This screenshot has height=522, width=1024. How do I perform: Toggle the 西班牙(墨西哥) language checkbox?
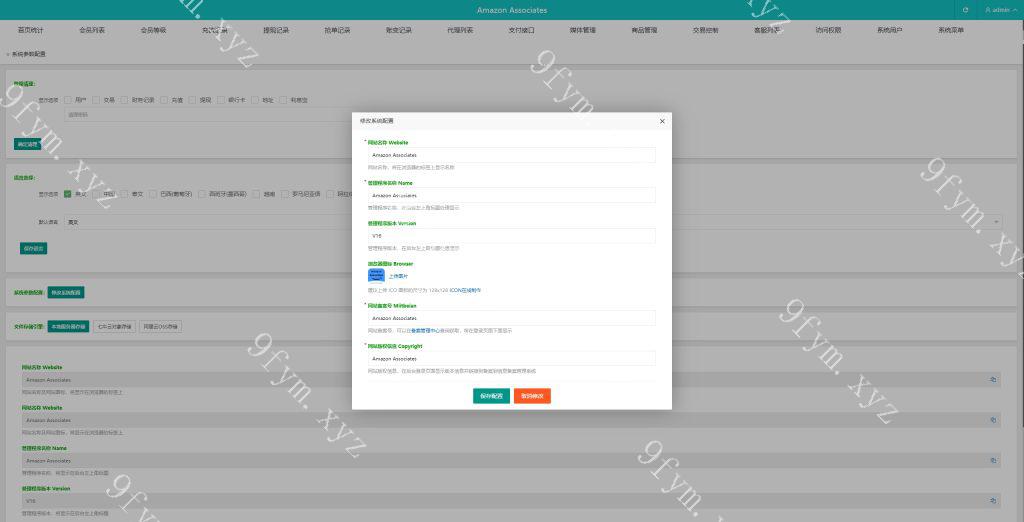[202, 194]
